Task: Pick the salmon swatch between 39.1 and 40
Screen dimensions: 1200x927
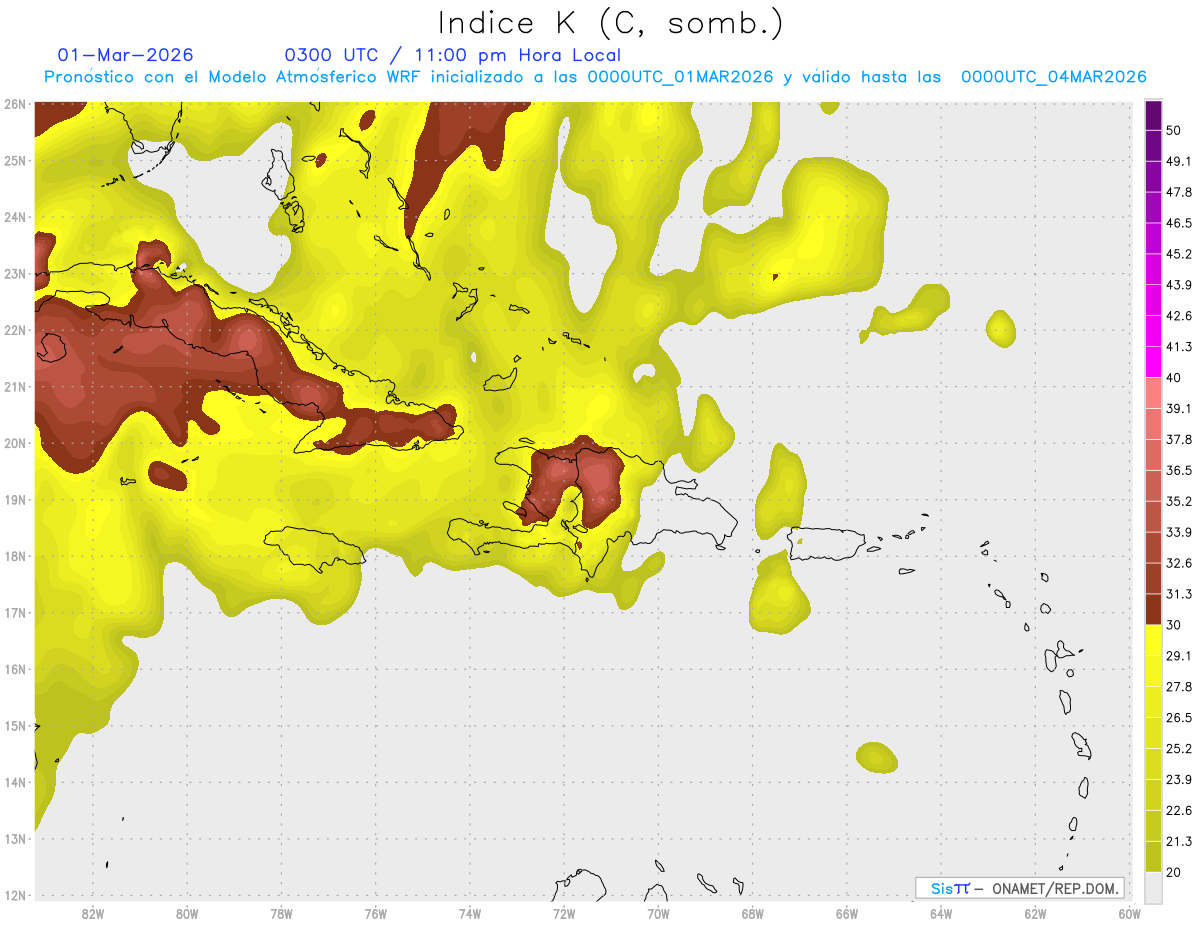Action: (1153, 393)
